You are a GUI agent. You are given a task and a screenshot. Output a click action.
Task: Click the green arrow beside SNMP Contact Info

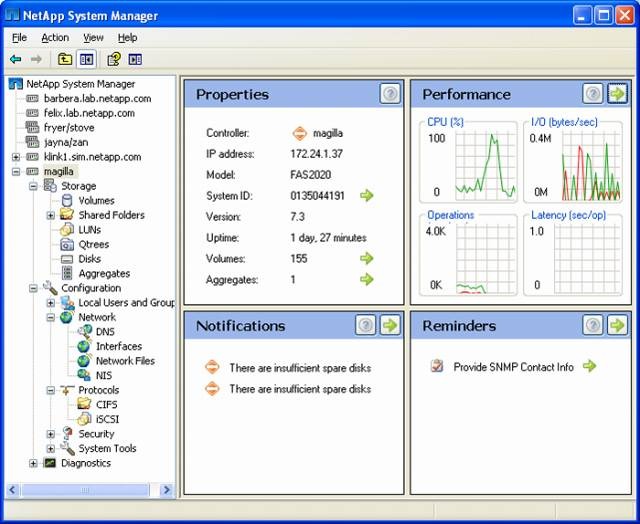[589, 366]
